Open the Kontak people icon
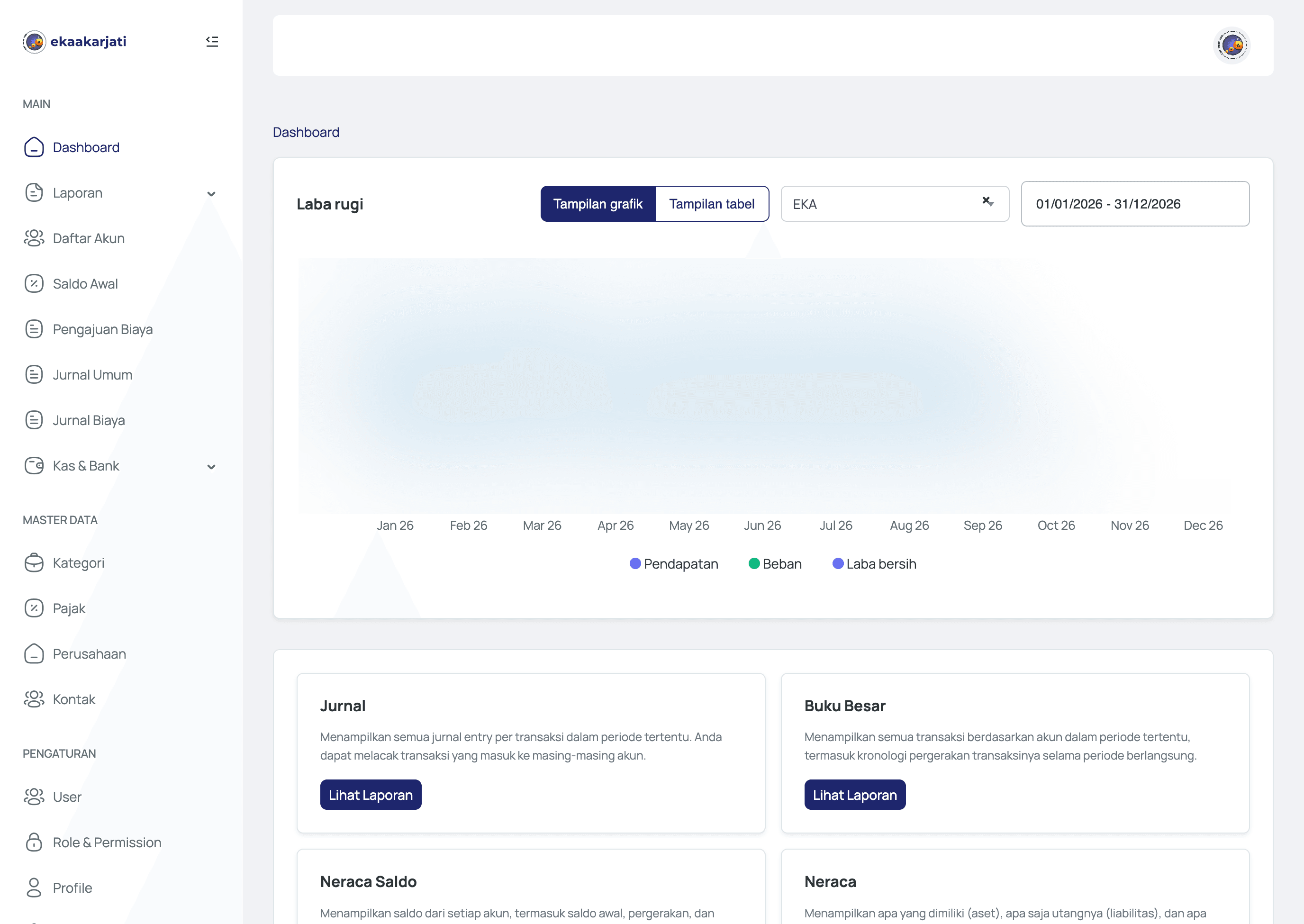The width and height of the screenshot is (1304, 924). coord(34,699)
